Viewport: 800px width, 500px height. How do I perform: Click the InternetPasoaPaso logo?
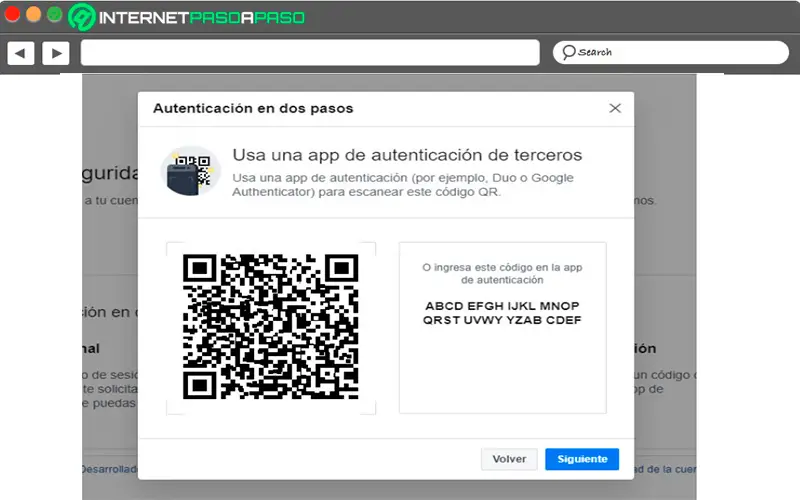pos(186,17)
